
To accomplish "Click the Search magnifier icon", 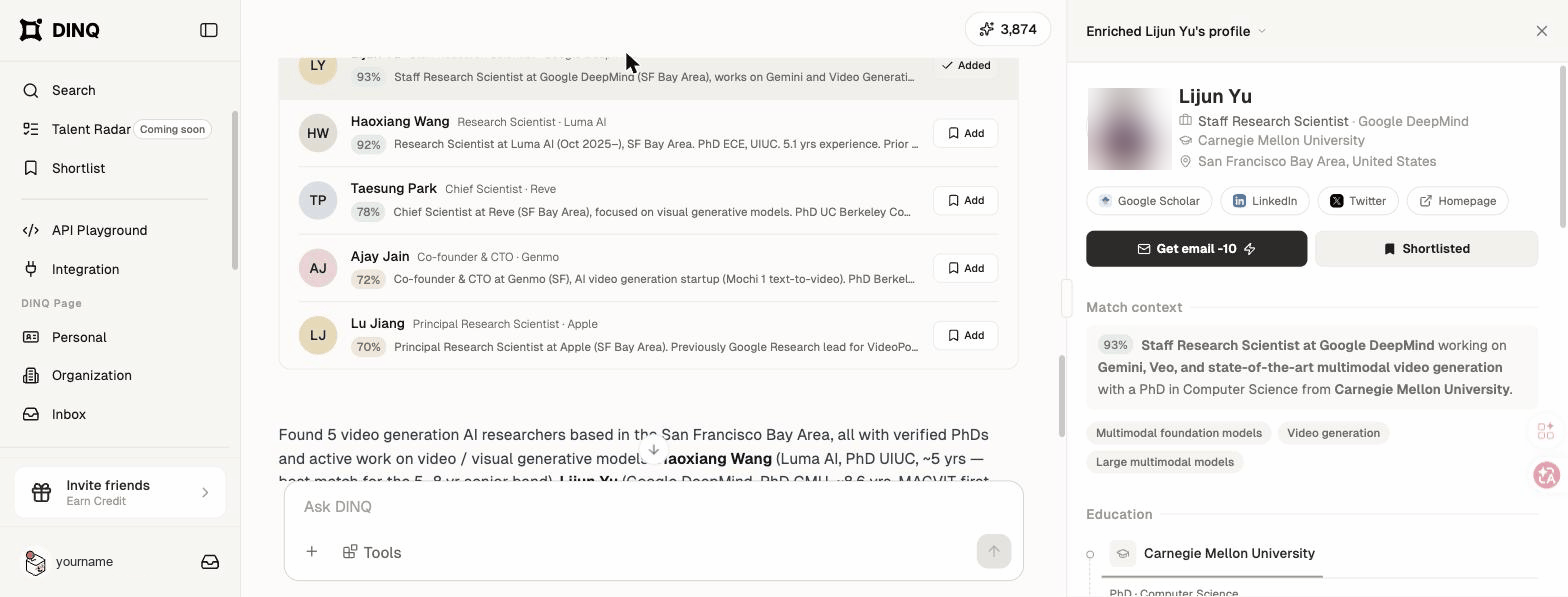I will click(31, 90).
